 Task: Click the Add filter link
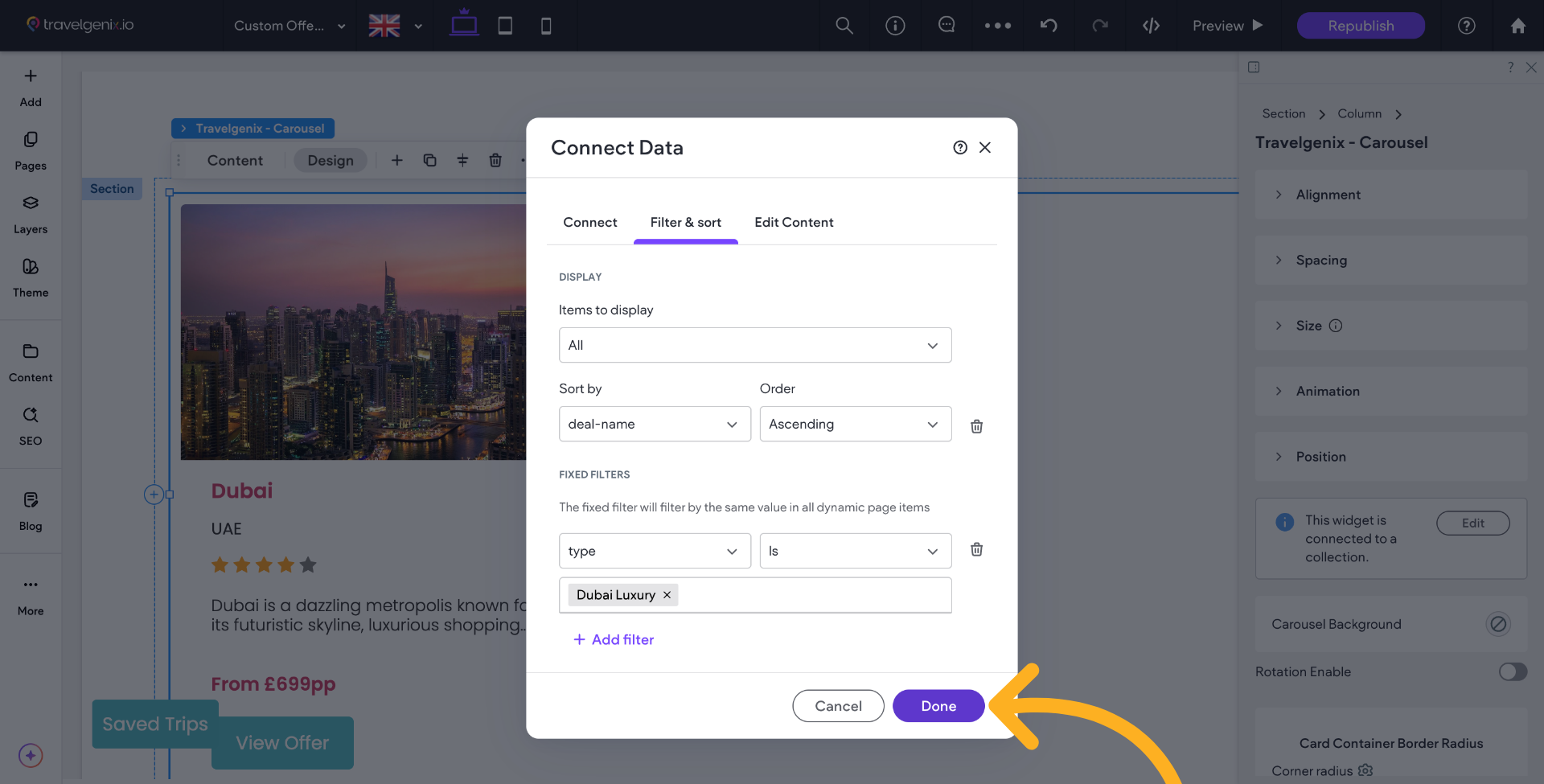point(614,640)
